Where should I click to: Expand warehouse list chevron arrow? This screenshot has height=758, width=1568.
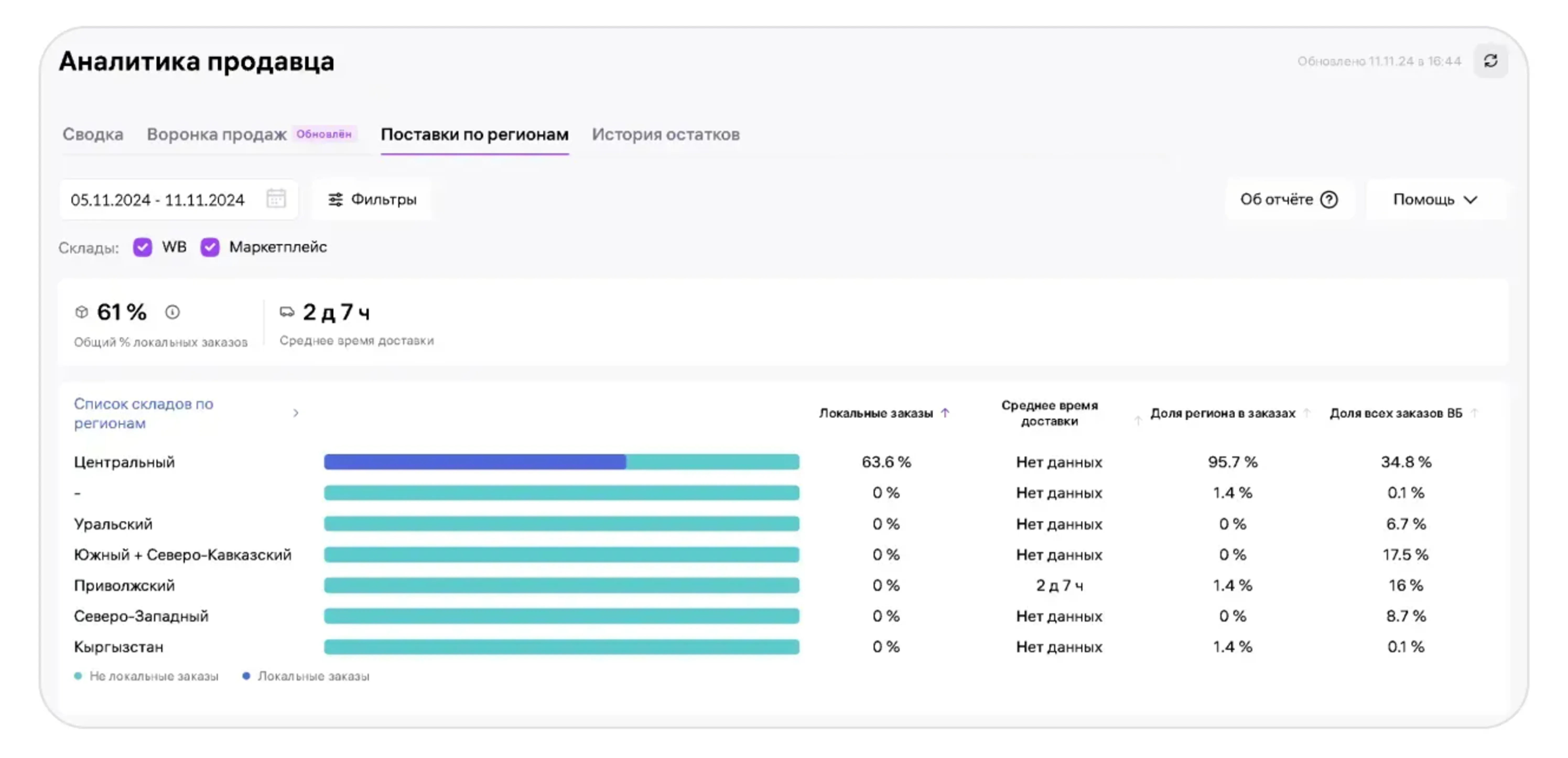point(296,413)
